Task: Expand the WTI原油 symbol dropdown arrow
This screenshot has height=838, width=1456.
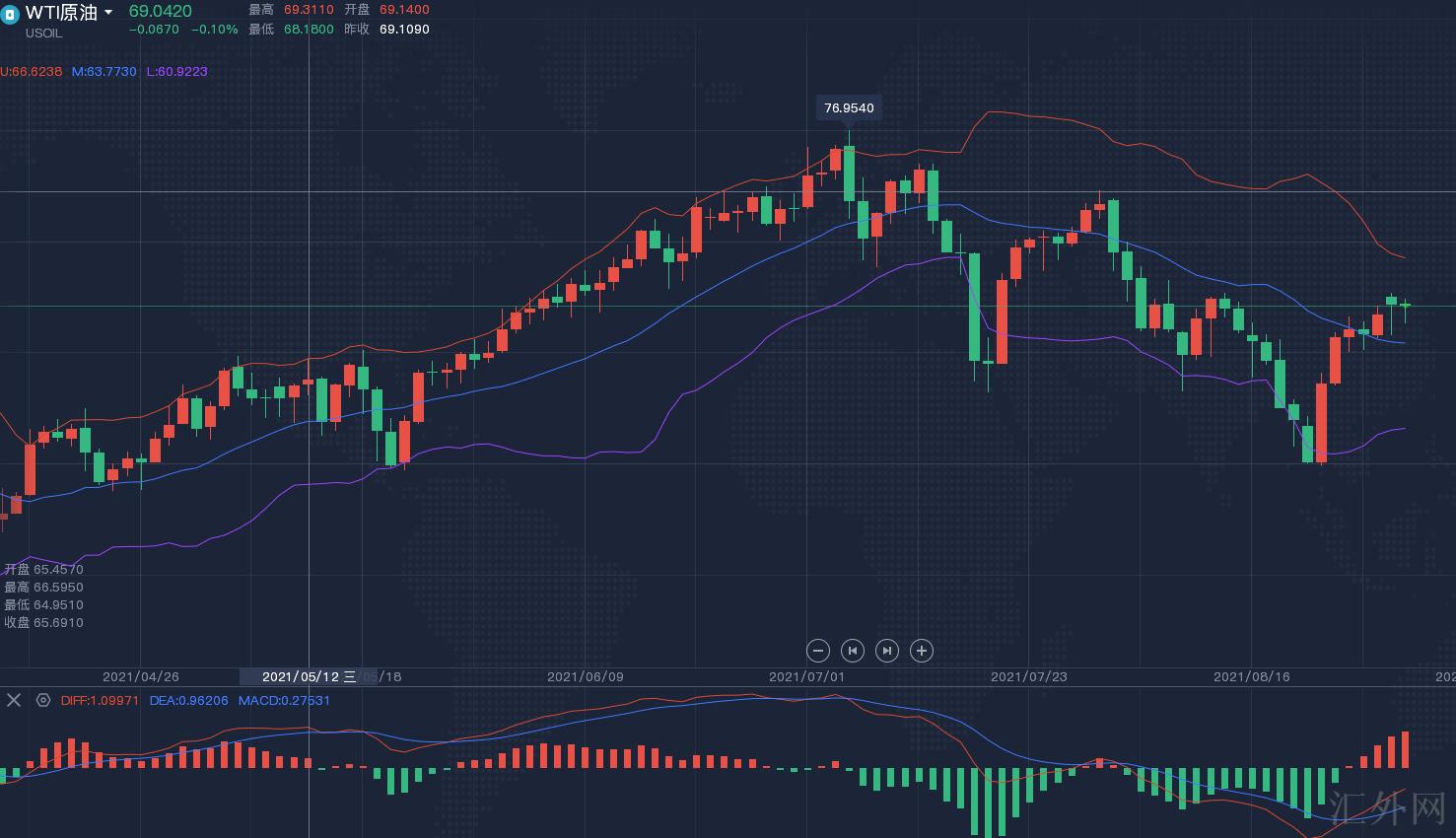Action: click(108, 13)
